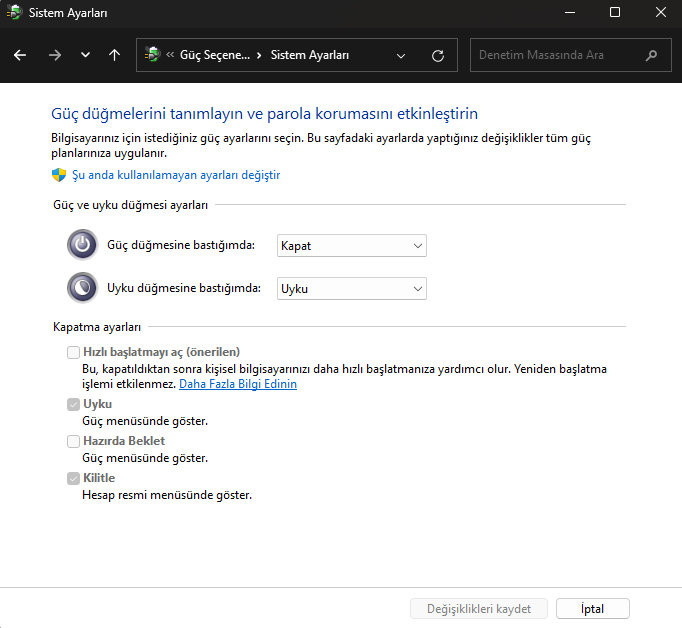
Task: Show hidden breadcrumb path double chevron
Action: click(x=170, y=54)
